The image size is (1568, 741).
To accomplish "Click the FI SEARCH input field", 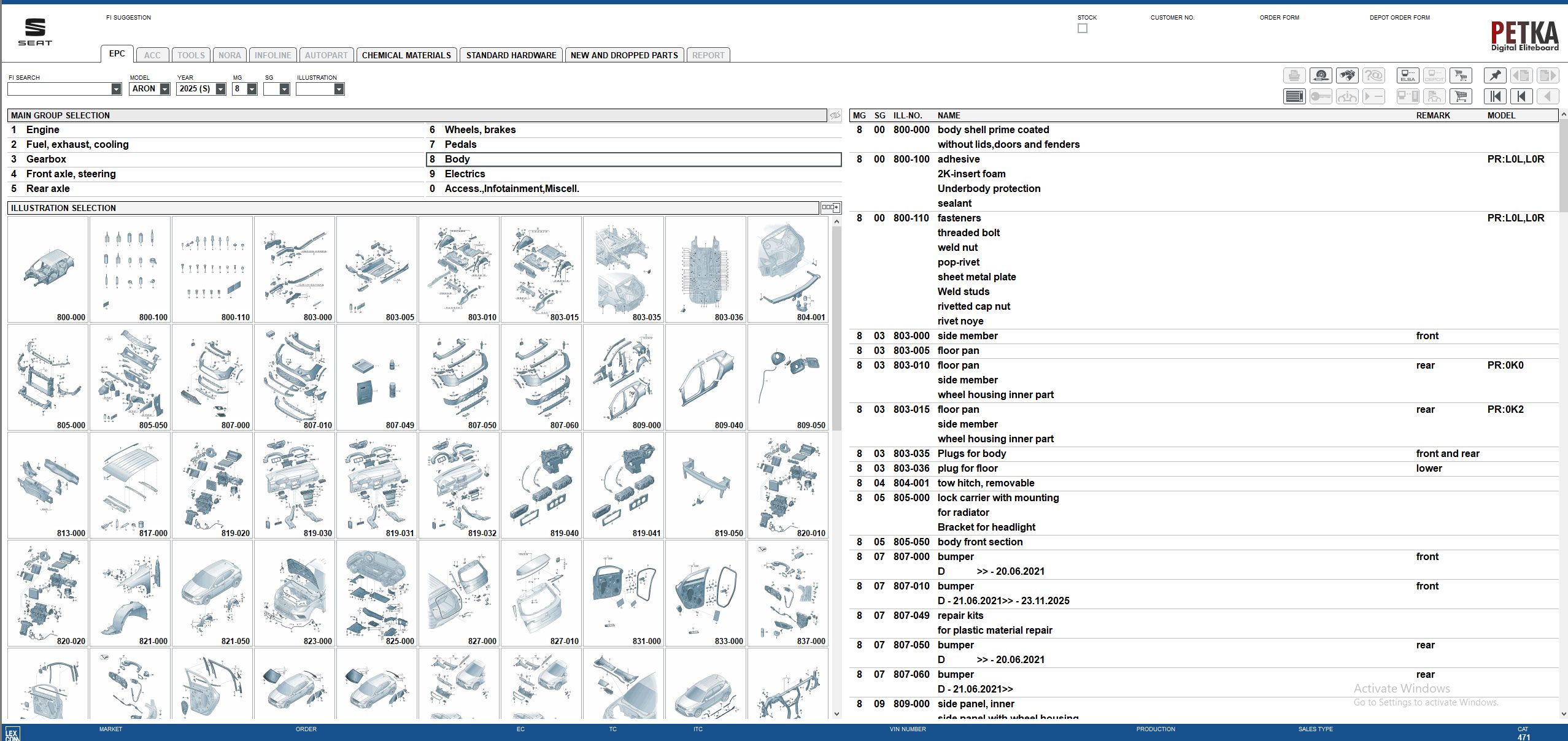I will click(60, 89).
